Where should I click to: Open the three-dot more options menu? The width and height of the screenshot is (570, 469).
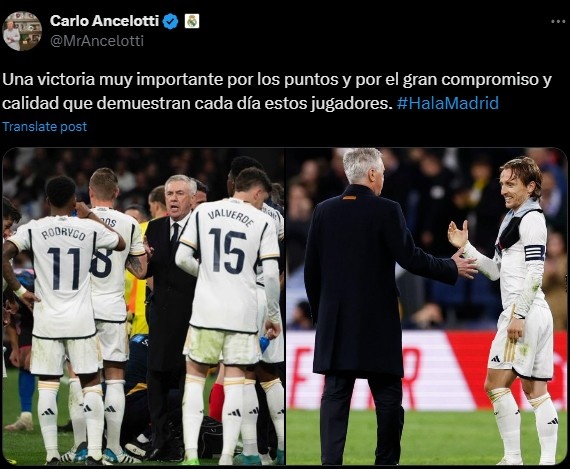tap(558, 21)
